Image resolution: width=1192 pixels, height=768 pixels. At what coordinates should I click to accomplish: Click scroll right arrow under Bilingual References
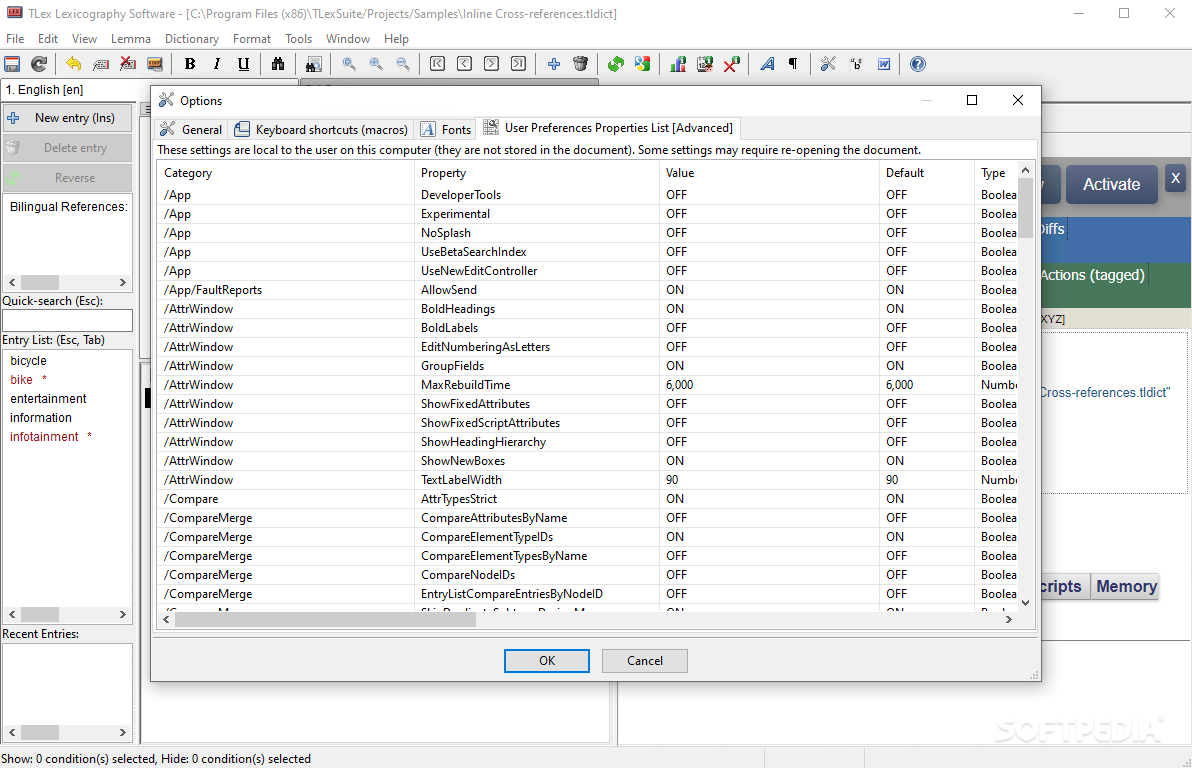pos(122,282)
